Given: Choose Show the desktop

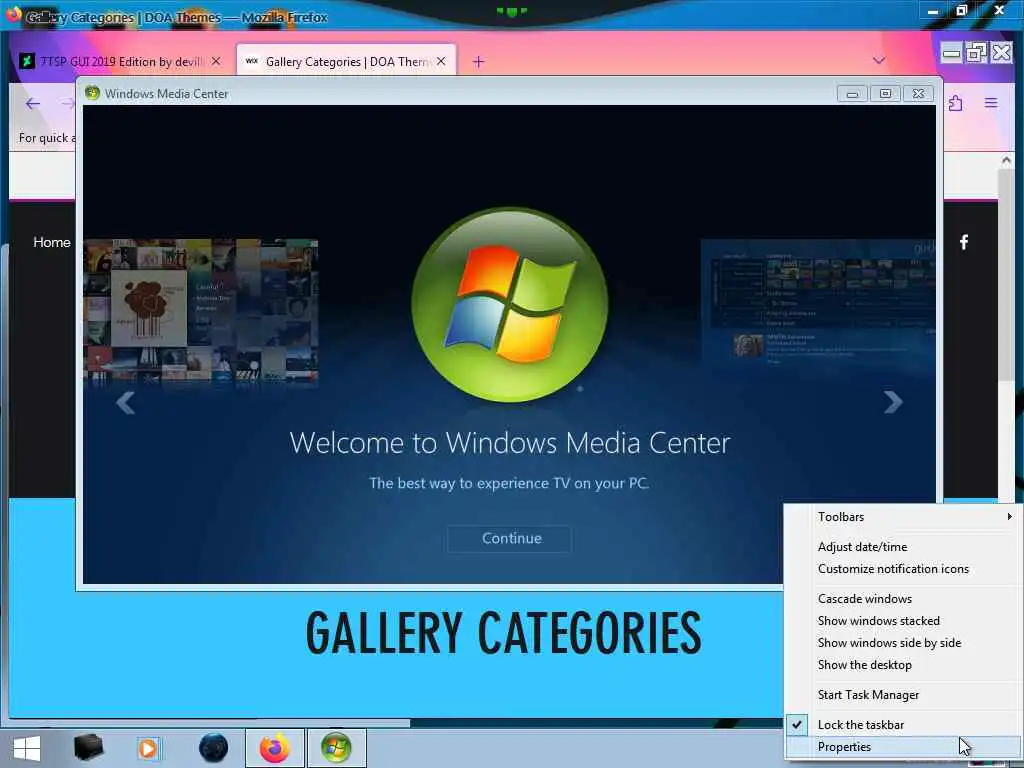Looking at the screenshot, I should pyautogui.click(x=903, y=665).
